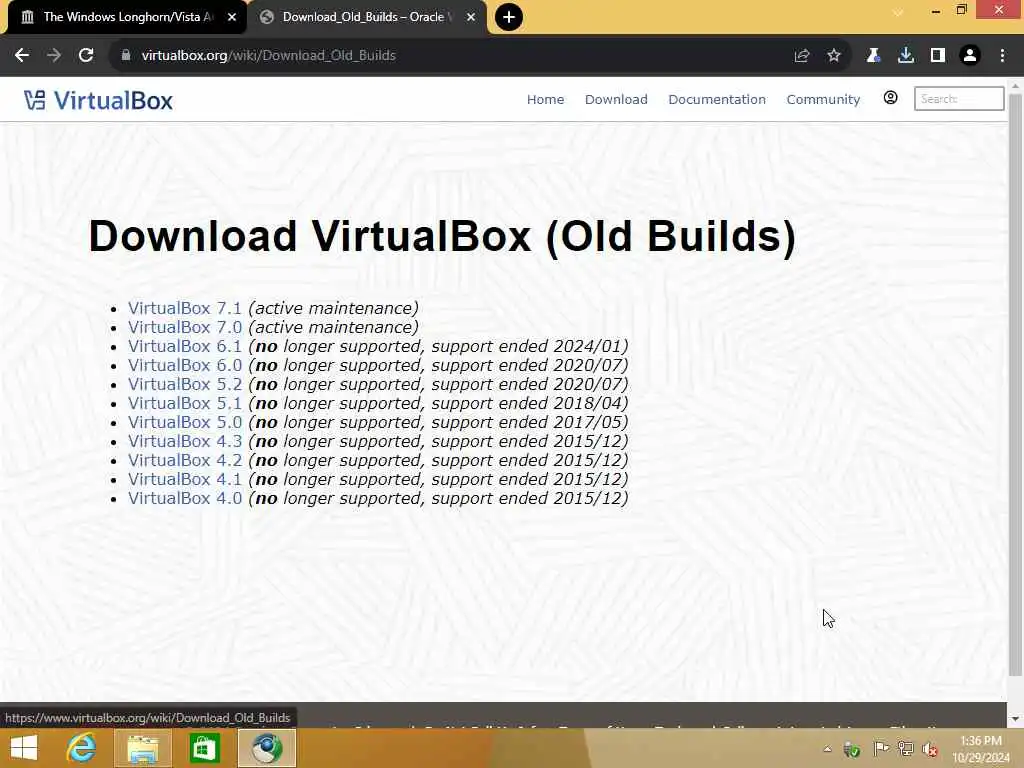Open the VirtualBox 7.1 link
Viewport: 1024px width, 768px height.
coord(185,308)
